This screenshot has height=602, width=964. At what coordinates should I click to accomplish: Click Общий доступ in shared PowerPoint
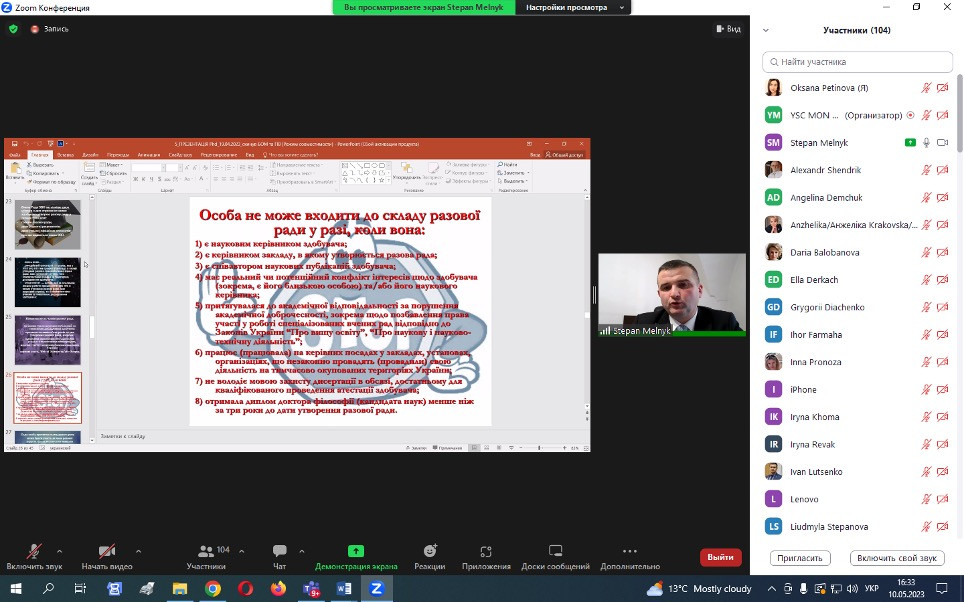(565, 155)
